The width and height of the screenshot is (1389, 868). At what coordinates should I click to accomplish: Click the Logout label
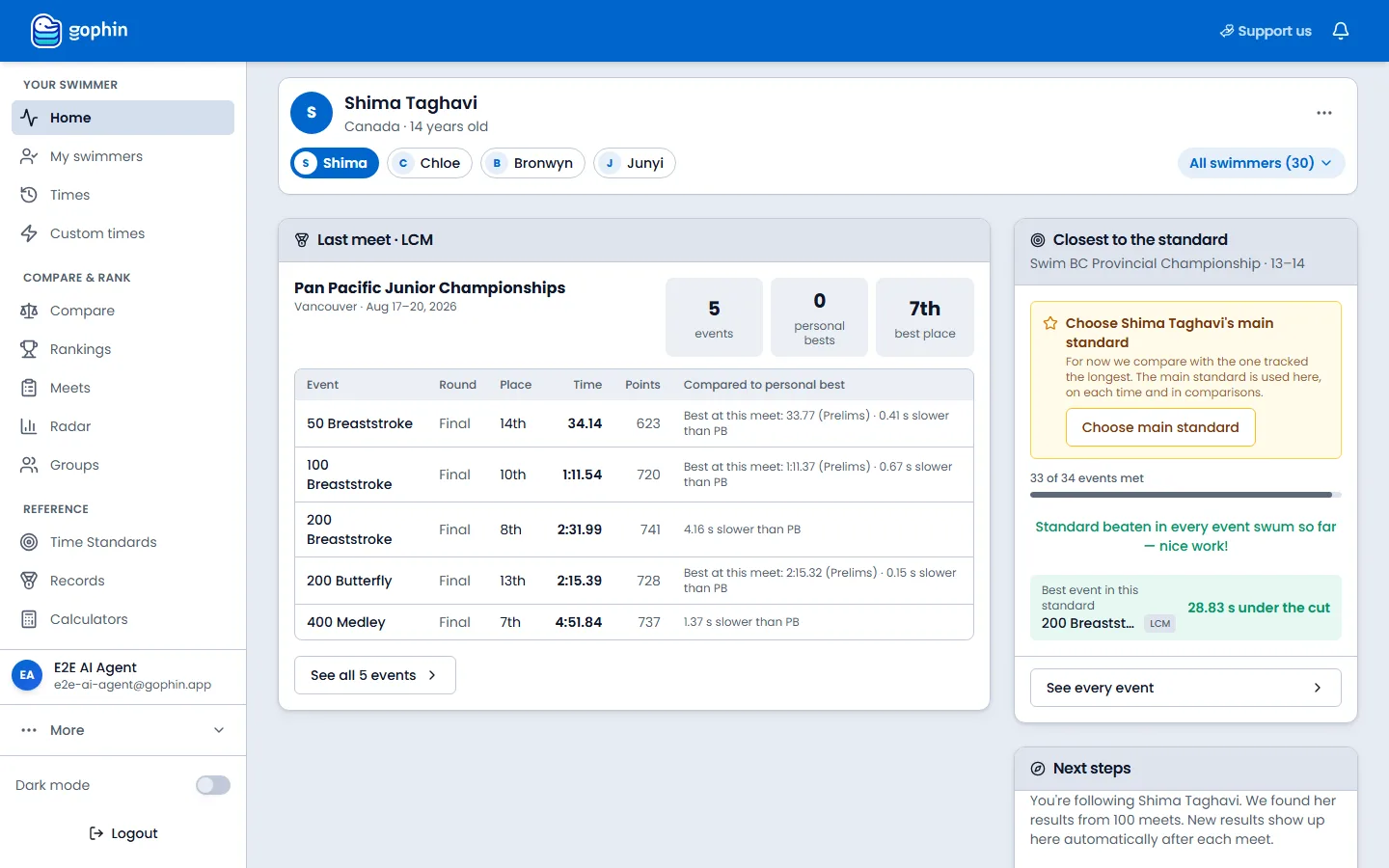[134, 833]
